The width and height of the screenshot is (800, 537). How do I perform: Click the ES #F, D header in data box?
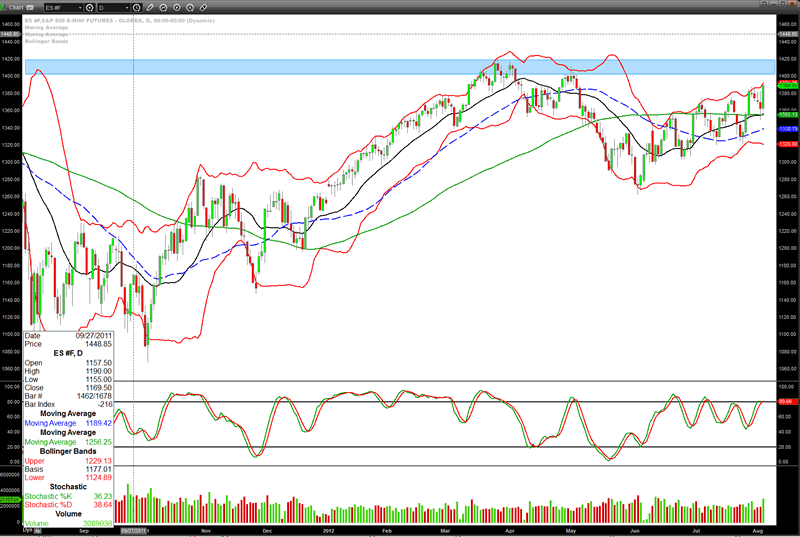(x=68, y=353)
